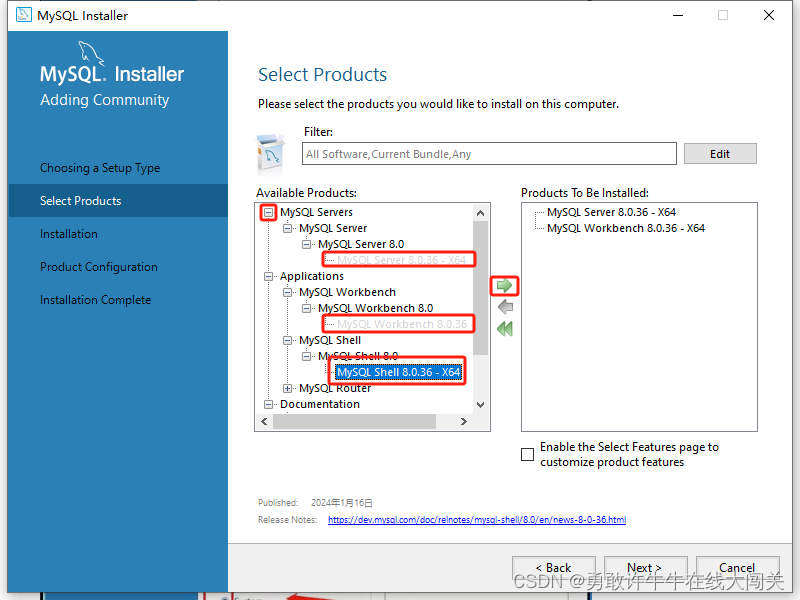Click the gray remove-product left arrow
This screenshot has width=800, height=600.
tap(505, 307)
